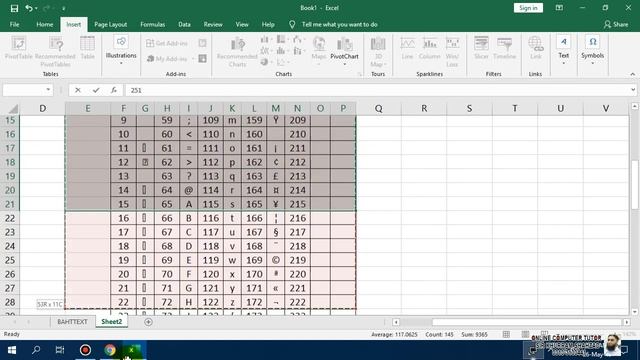
Task: Open Customize Quick Access Toolbar dropdown
Action: [64, 8]
